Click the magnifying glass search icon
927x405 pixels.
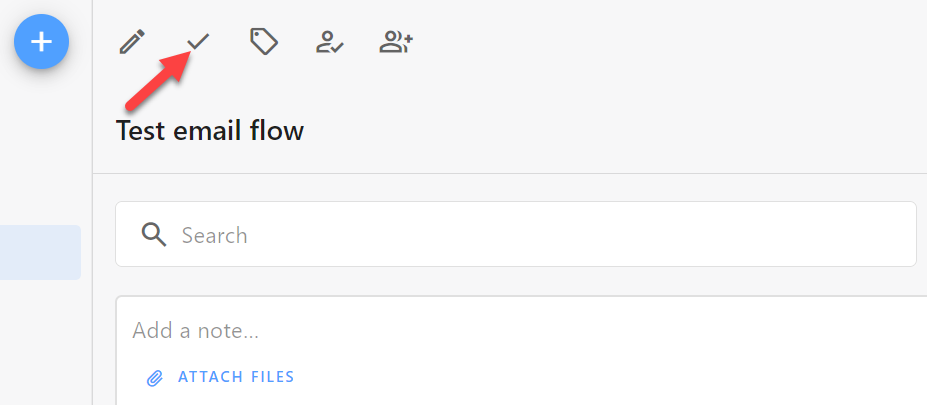(x=154, y=235)
